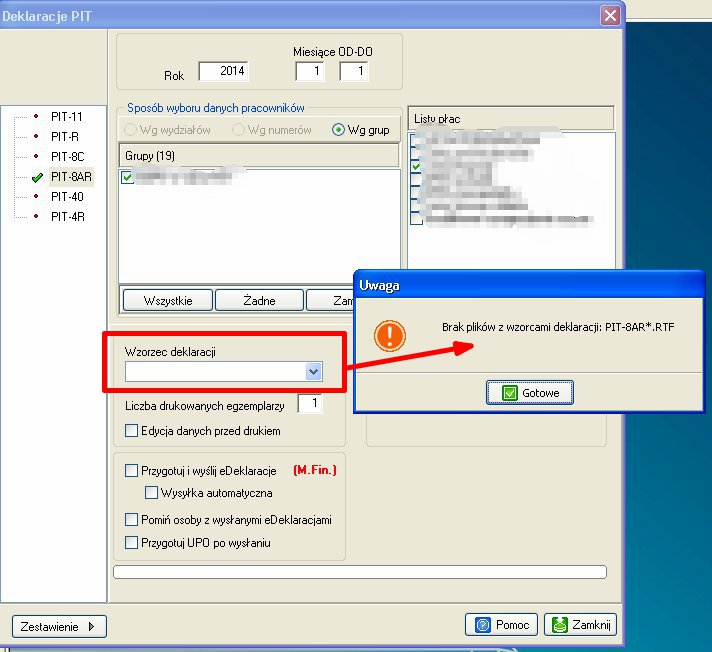Toggle Pomiń osoby z wysłanymi eDeklaracjami
The height and width of the screenshot is (652, 712).
[x=132, y=520]
